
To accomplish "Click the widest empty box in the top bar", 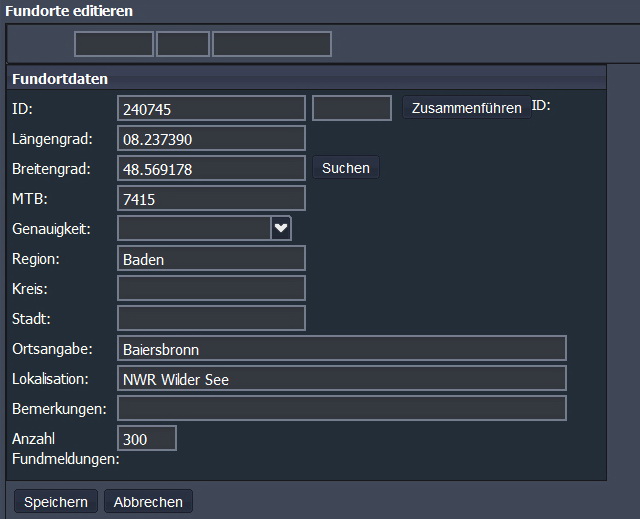I will click(x=271, y=44).
